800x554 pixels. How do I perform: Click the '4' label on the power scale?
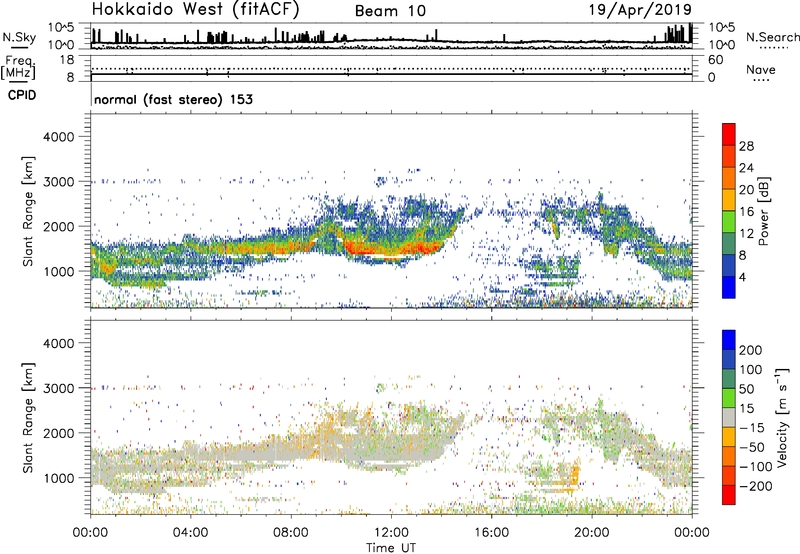[743, 277]
